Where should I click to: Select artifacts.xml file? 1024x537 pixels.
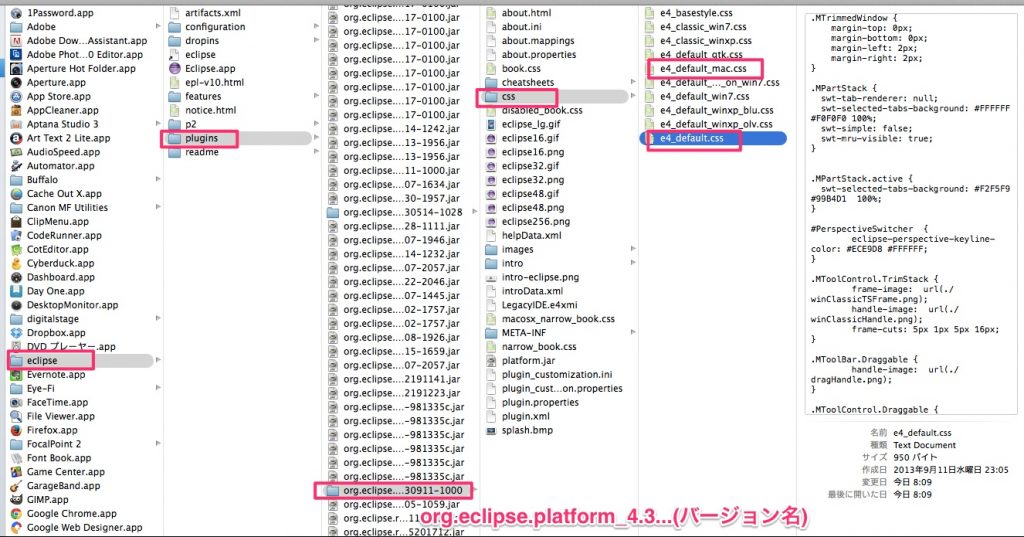click(212, 12)
